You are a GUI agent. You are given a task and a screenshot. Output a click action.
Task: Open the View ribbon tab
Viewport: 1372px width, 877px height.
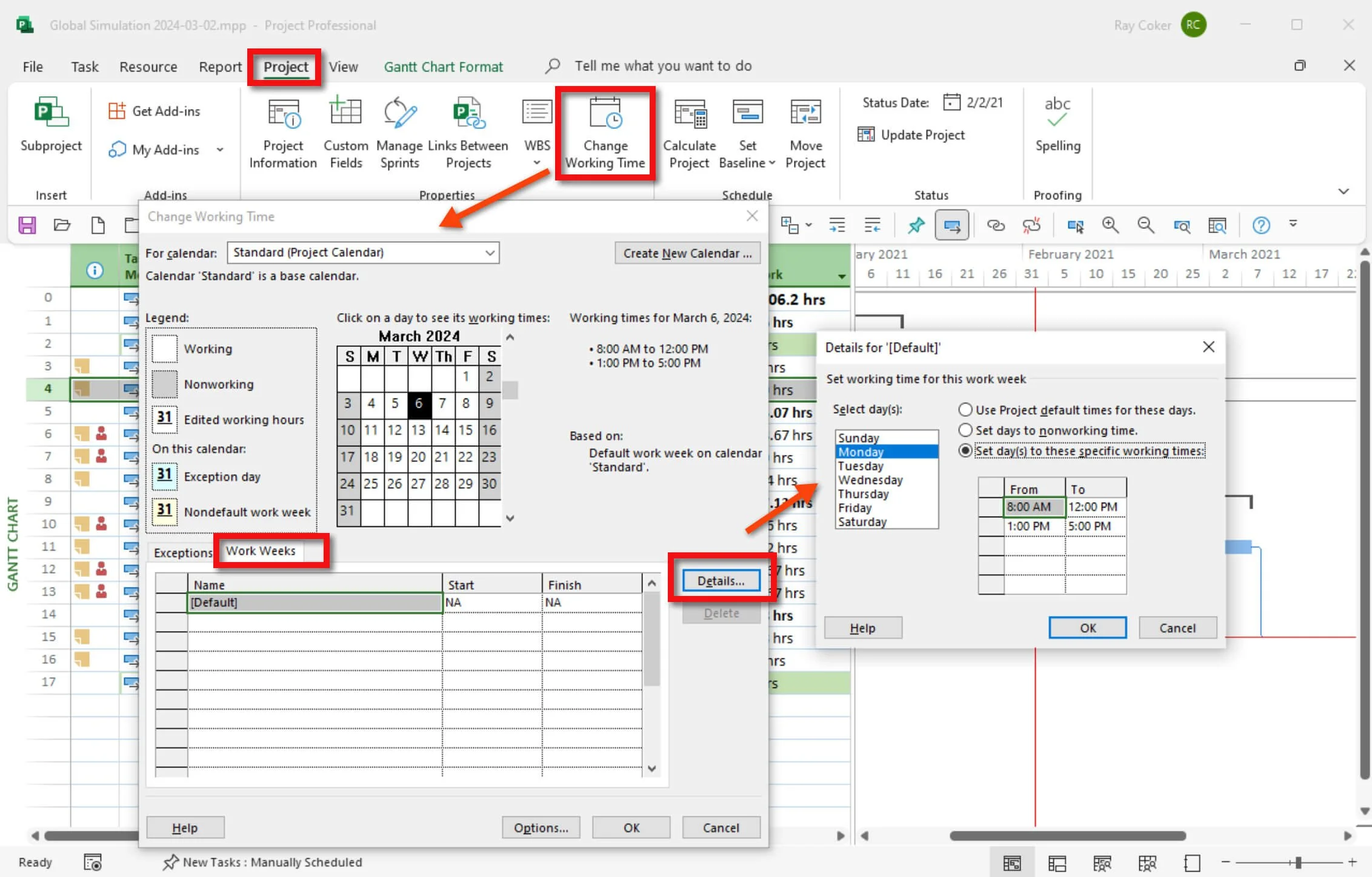coord(343,67)
